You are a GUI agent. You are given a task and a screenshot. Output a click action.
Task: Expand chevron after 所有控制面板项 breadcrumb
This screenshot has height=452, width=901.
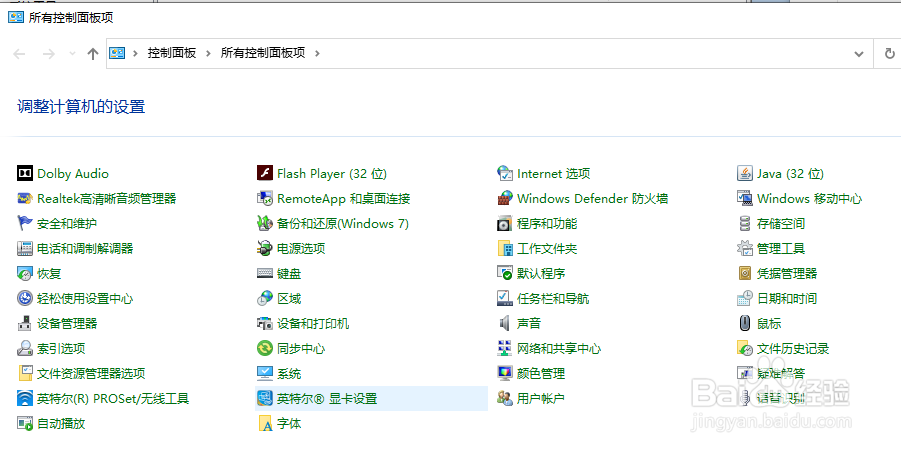(317, 53)
